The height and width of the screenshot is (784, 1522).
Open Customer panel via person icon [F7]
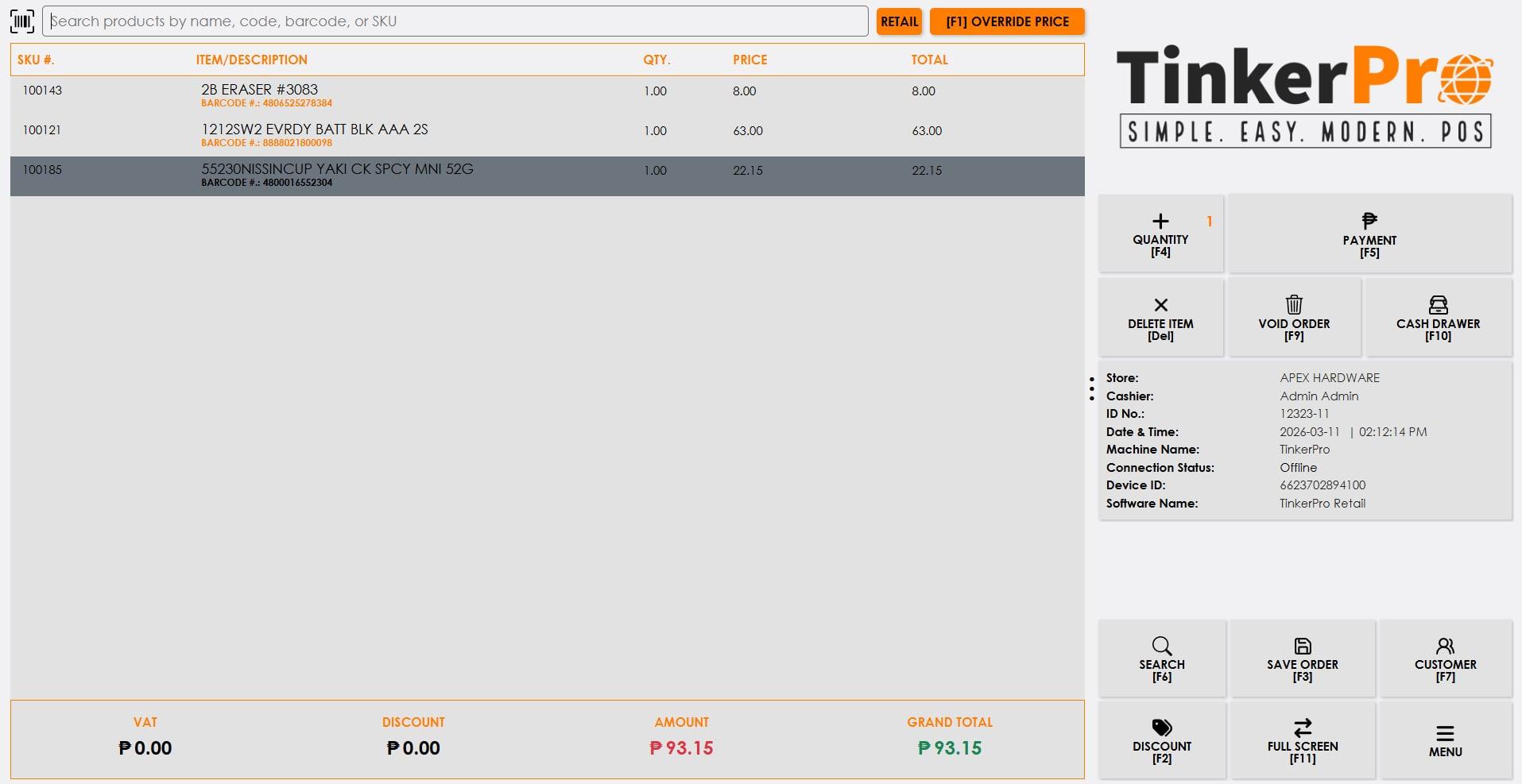point(1444,646)
